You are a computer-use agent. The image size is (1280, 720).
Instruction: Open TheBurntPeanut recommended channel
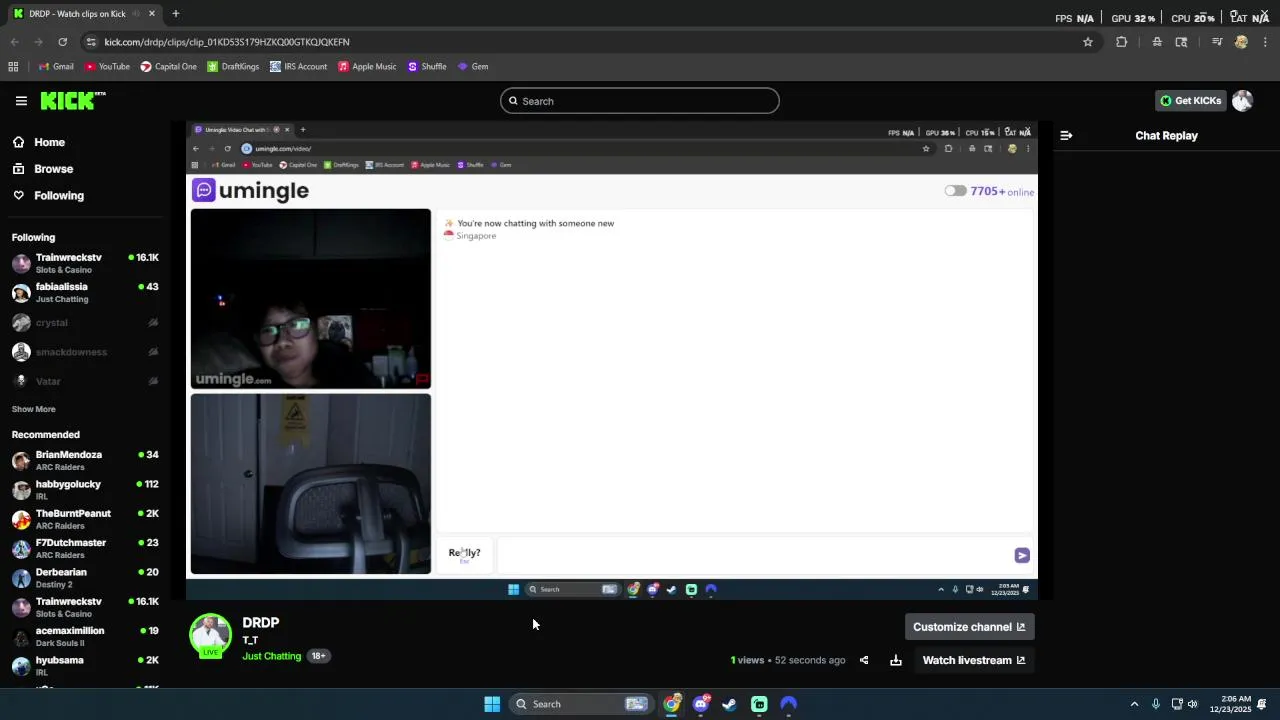coord(85,519)
